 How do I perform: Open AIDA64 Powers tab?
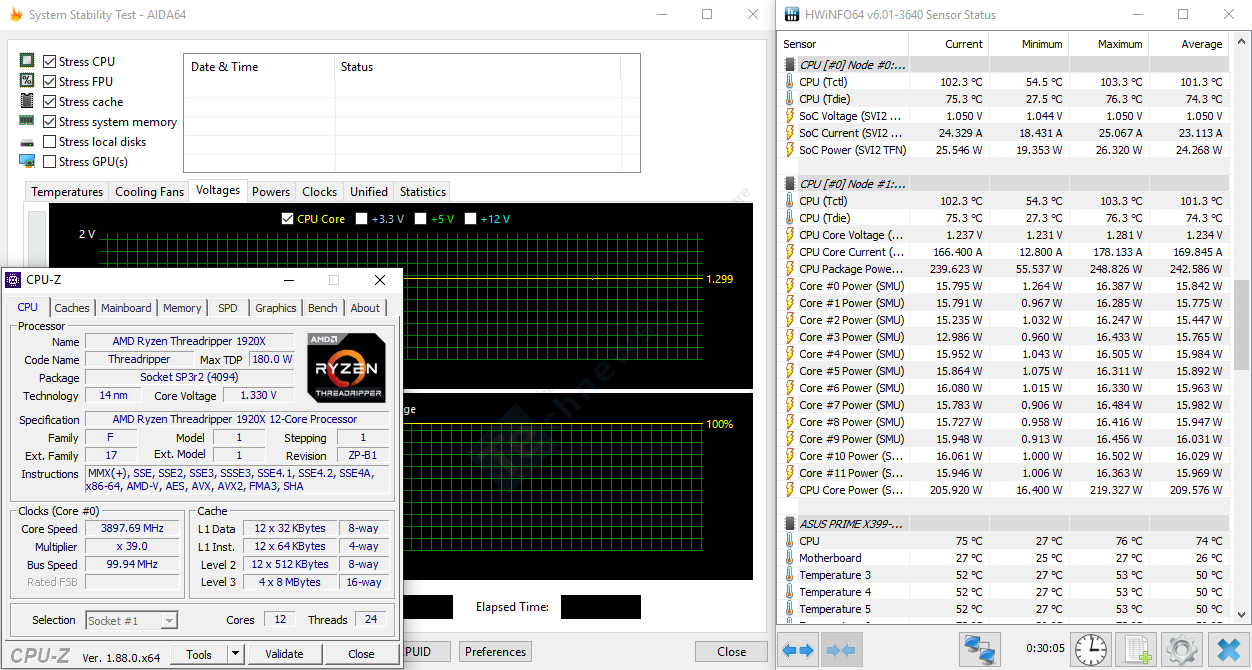(271, 191)
